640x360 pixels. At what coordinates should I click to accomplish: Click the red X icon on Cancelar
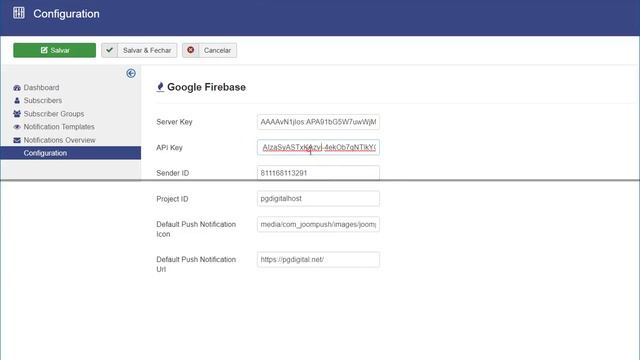pos(191,50)
